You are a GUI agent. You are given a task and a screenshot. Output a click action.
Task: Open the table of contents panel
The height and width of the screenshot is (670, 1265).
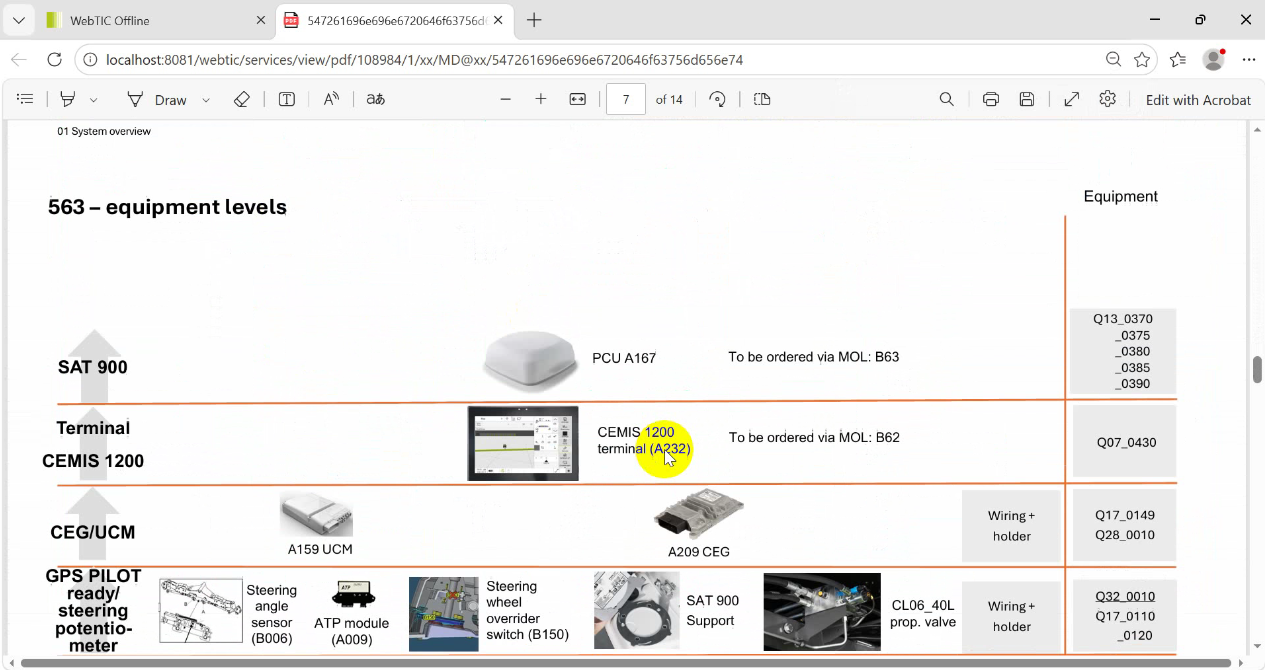26,99
